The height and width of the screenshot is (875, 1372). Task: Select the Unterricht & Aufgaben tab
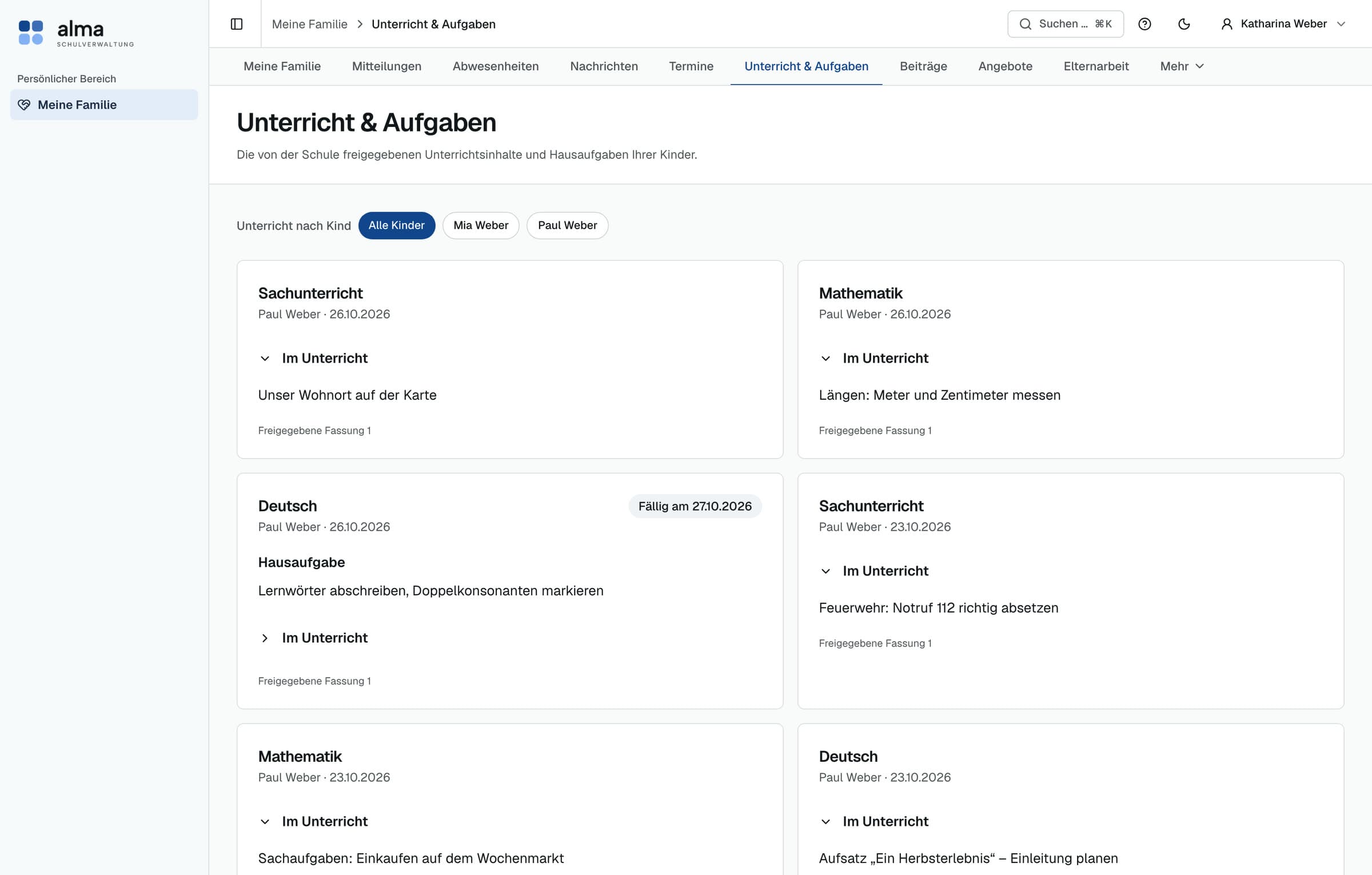coord(806,66)
